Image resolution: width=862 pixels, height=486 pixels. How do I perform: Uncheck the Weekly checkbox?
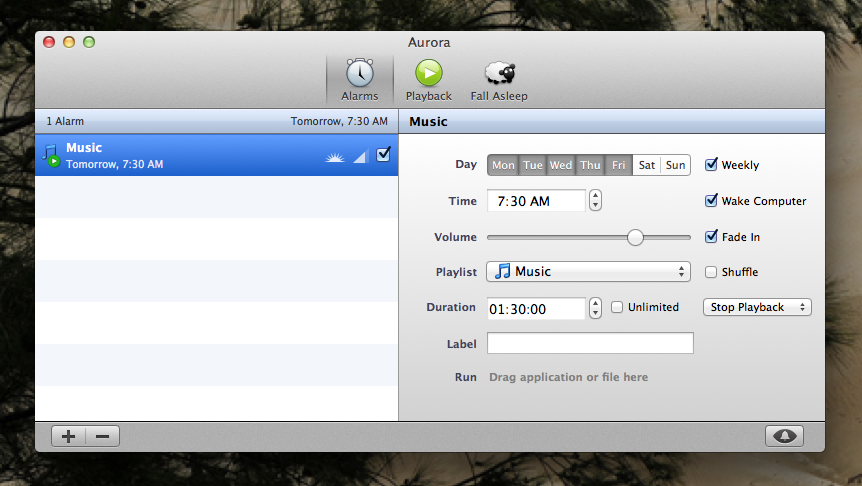[x=711, y=164]
